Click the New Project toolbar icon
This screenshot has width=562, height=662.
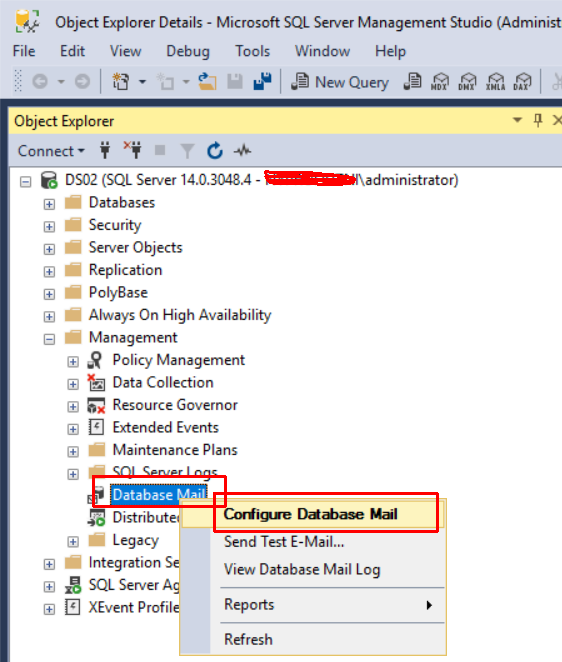(121, 81)
